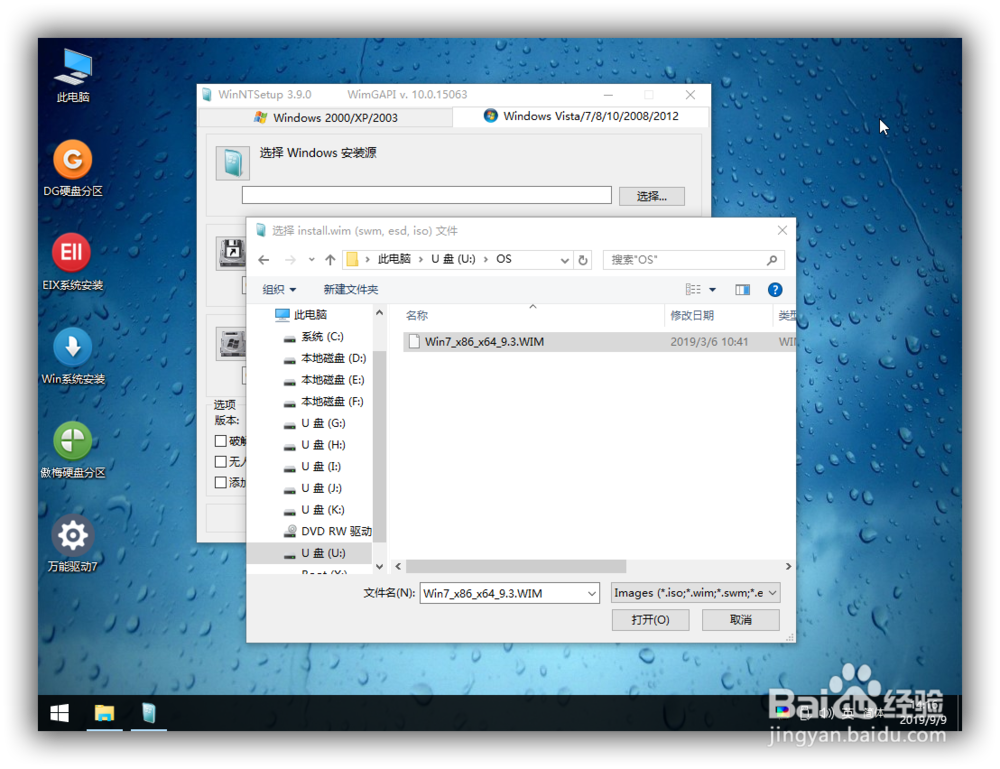Select file Win7_x86_x64_9.3.WIM in list

click(x=599, y=342)
